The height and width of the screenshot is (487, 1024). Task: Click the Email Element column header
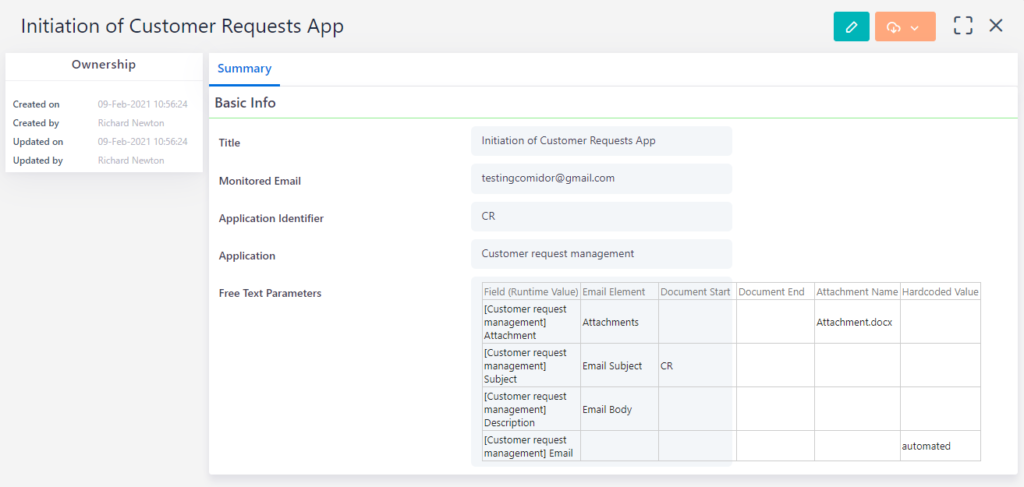point(619,292)
